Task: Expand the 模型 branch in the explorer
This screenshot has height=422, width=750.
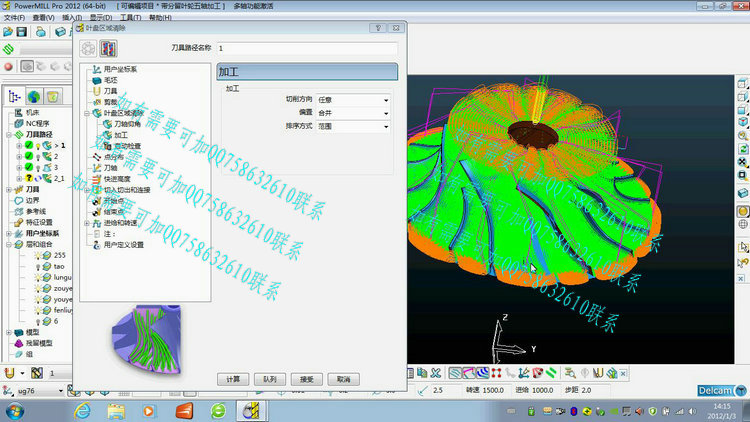Action: click(9, 332)
